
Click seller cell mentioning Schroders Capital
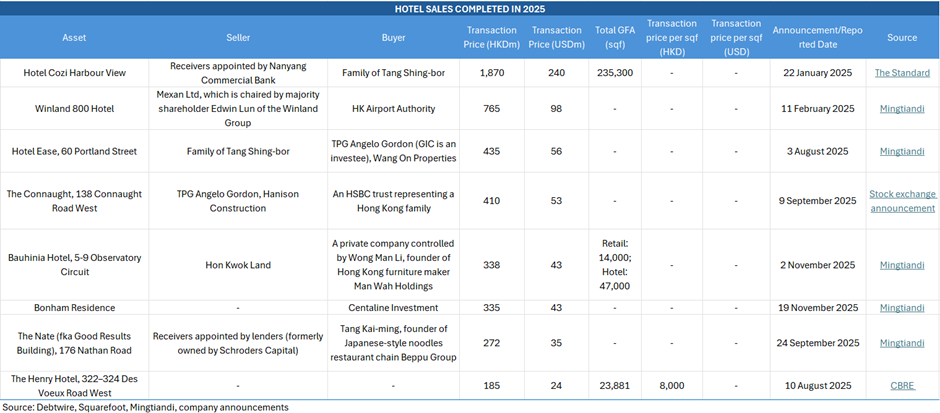pos(238,343)
